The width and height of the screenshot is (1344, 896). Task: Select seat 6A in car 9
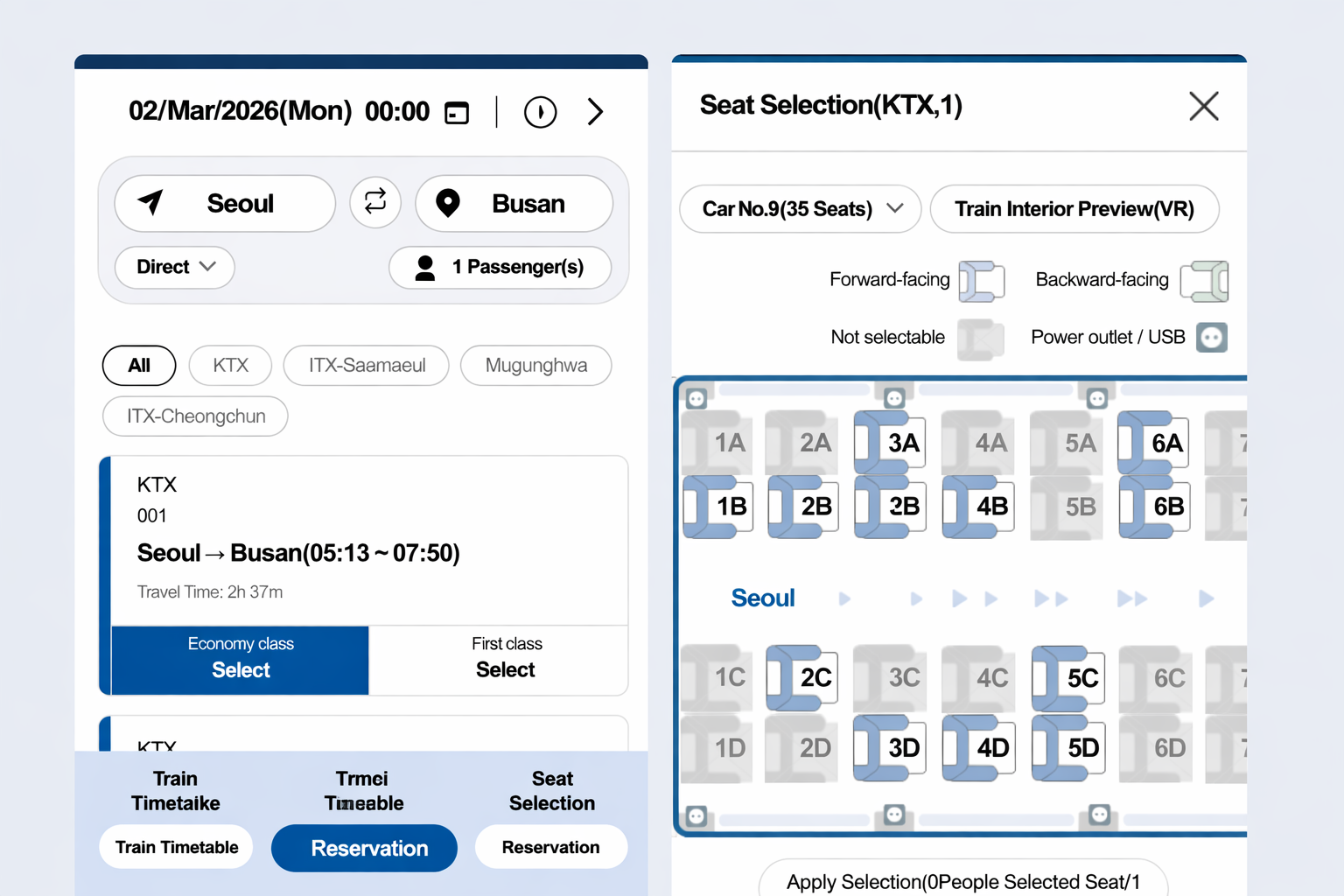(x=1153, y=443)
